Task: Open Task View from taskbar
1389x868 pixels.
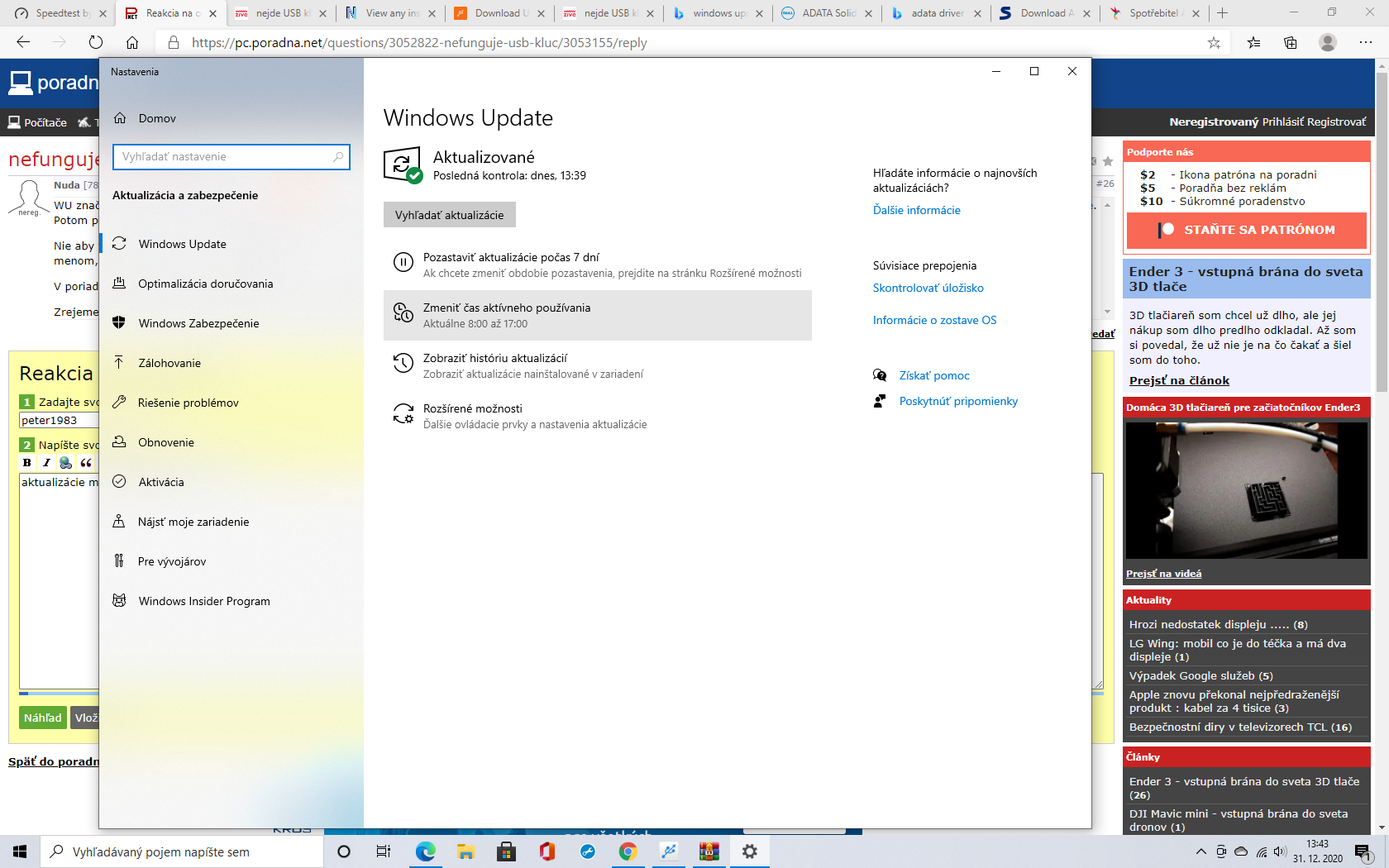Action: (383, 851)
